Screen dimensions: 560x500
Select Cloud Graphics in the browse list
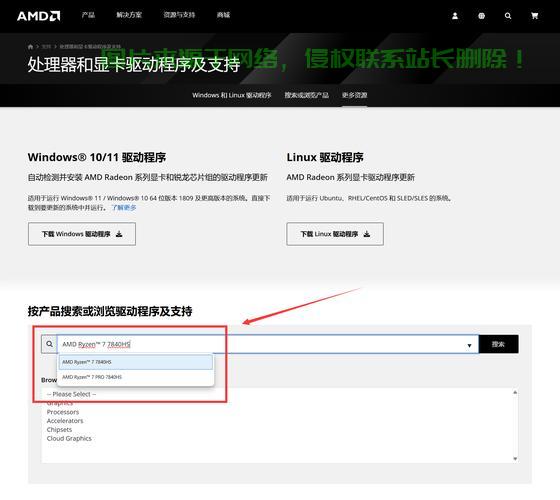tap(69, 439)
